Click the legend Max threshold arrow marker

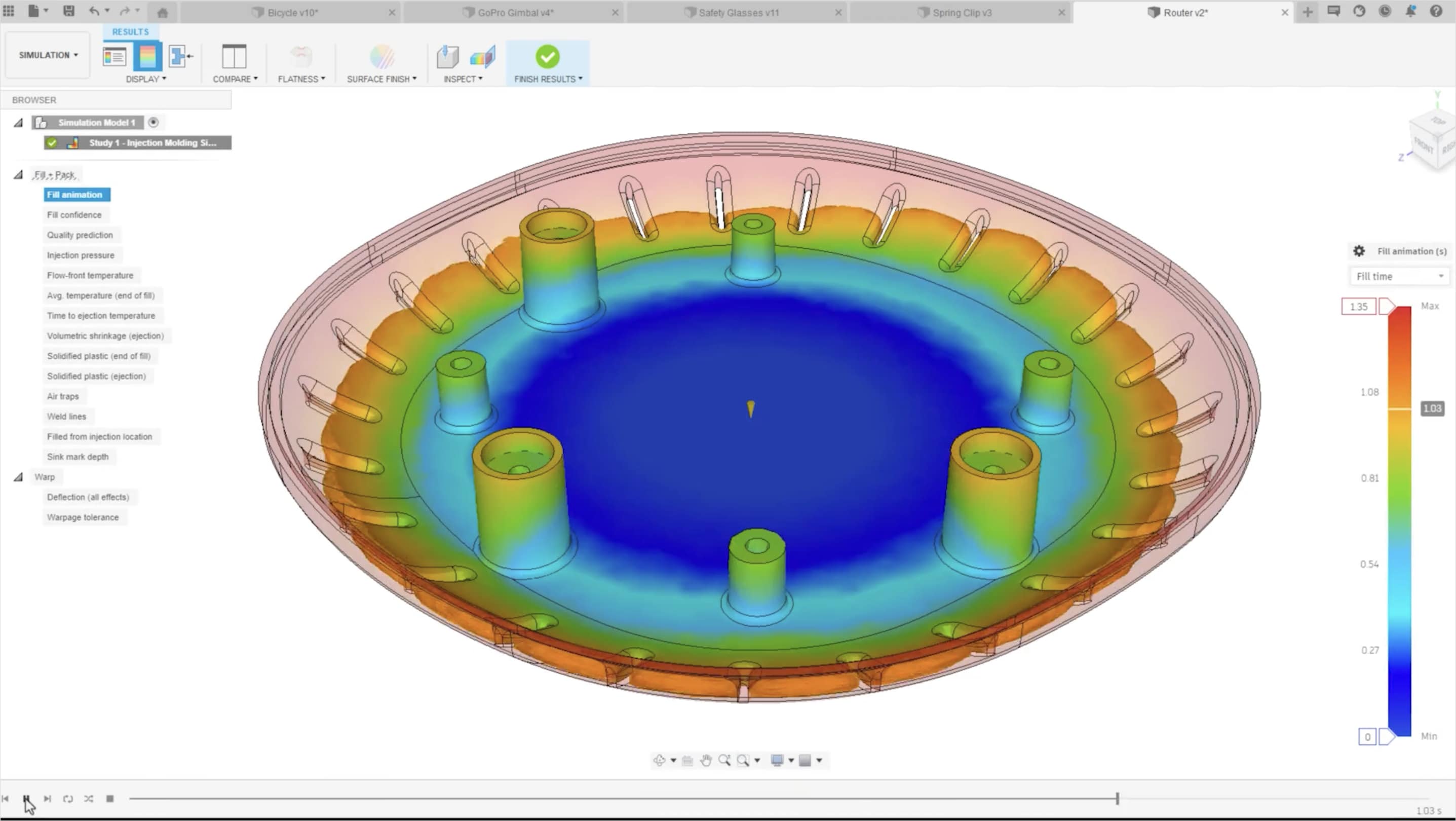click(x=1387, y=307)
